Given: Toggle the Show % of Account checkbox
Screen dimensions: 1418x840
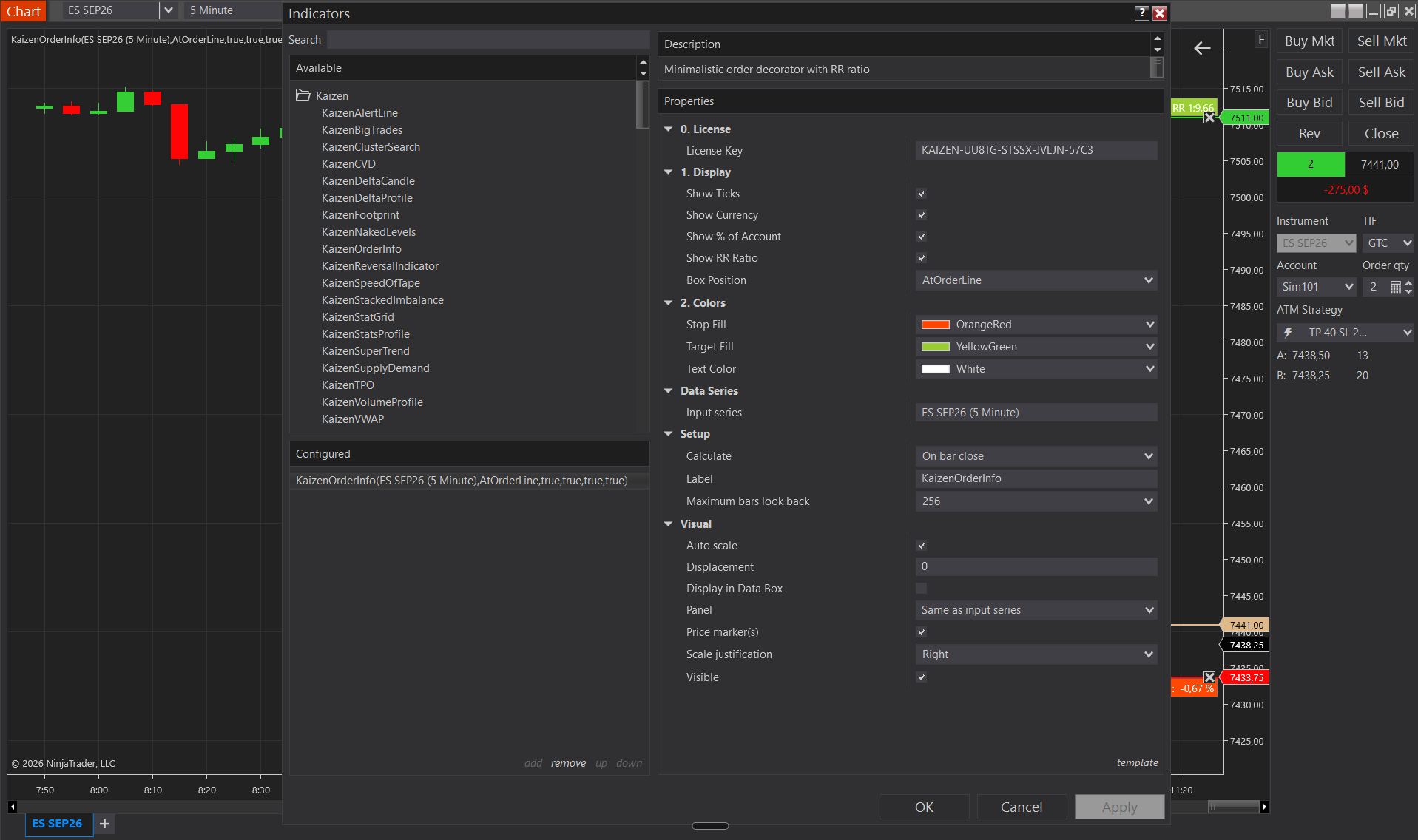Looking at the screenshot, I should click(x=921, y=237).
